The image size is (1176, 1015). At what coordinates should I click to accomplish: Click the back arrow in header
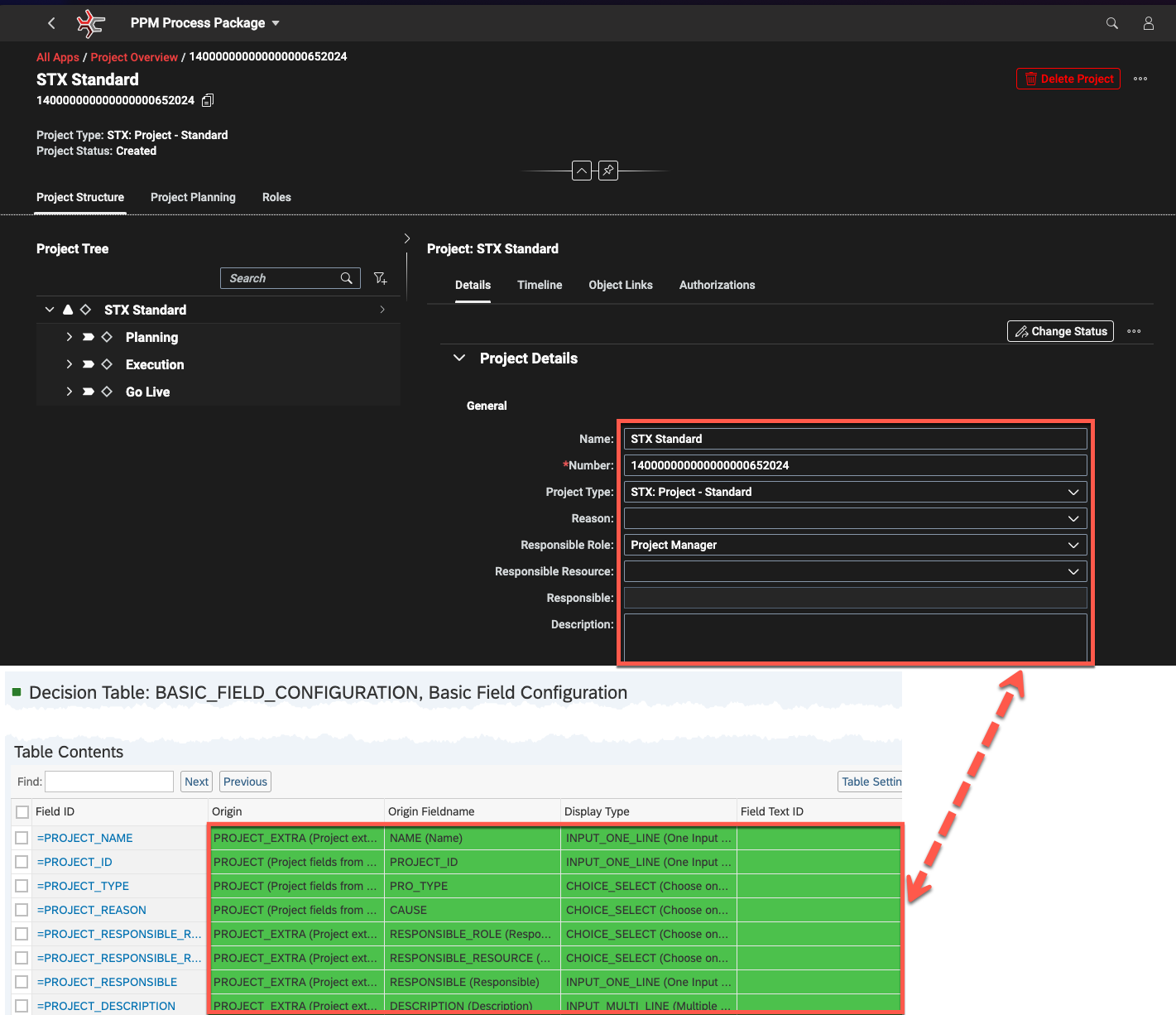(x=51, y=23)
